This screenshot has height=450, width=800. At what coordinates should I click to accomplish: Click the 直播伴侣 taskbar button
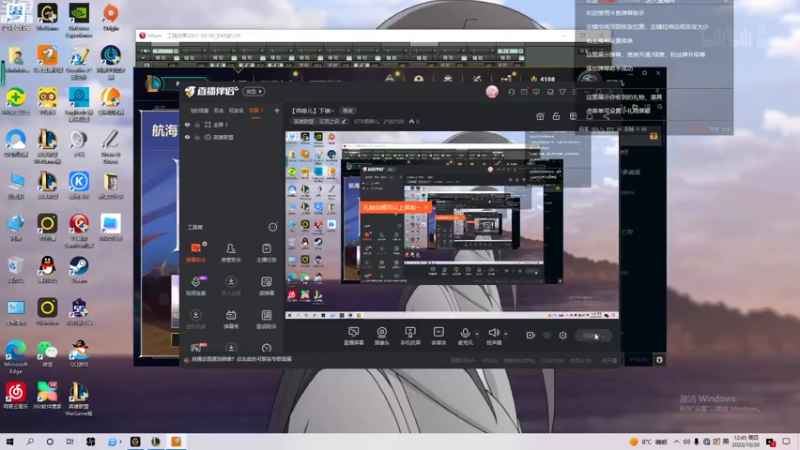[176, 442]
